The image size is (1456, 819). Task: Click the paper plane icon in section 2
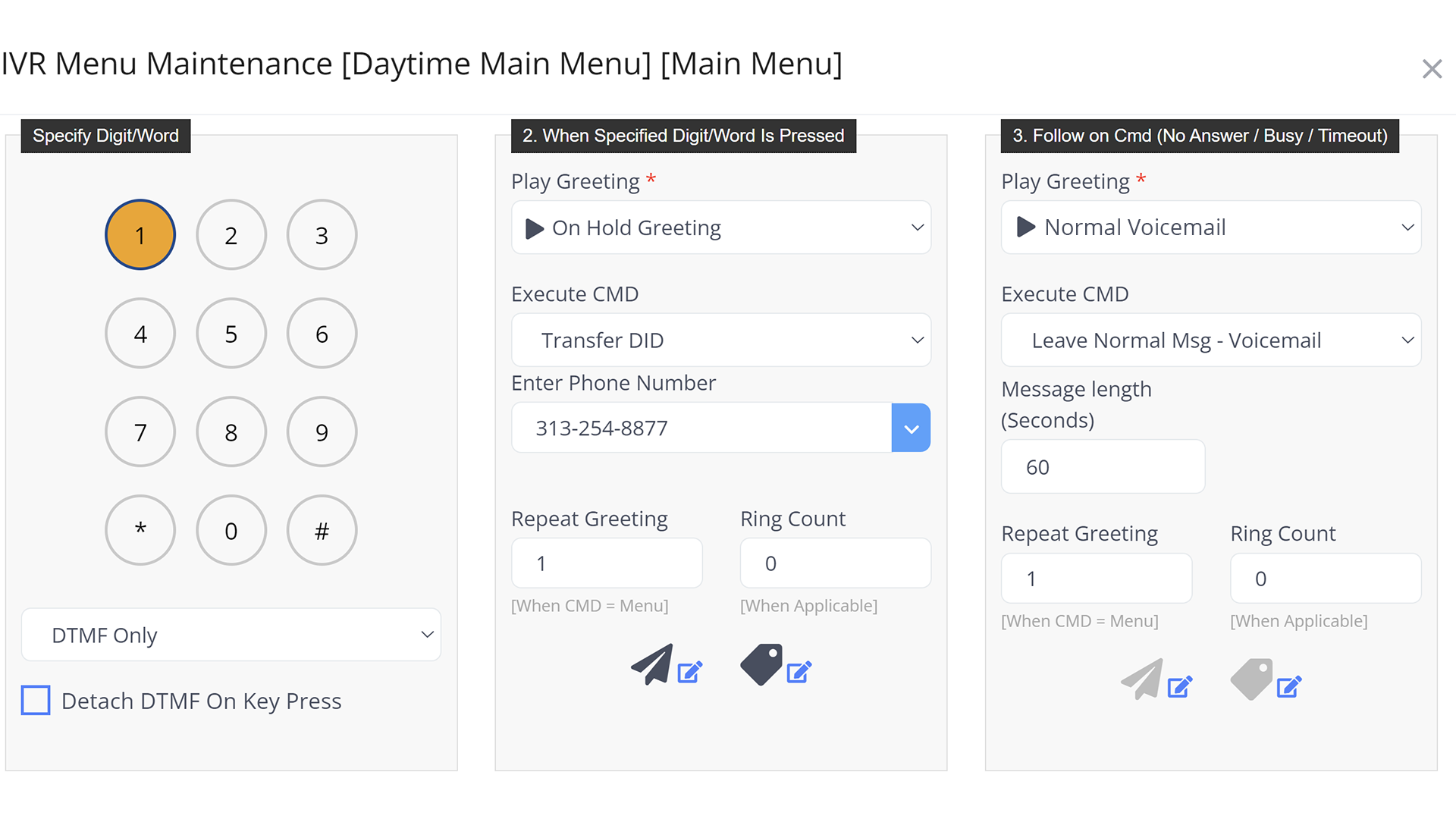(652, 664)
